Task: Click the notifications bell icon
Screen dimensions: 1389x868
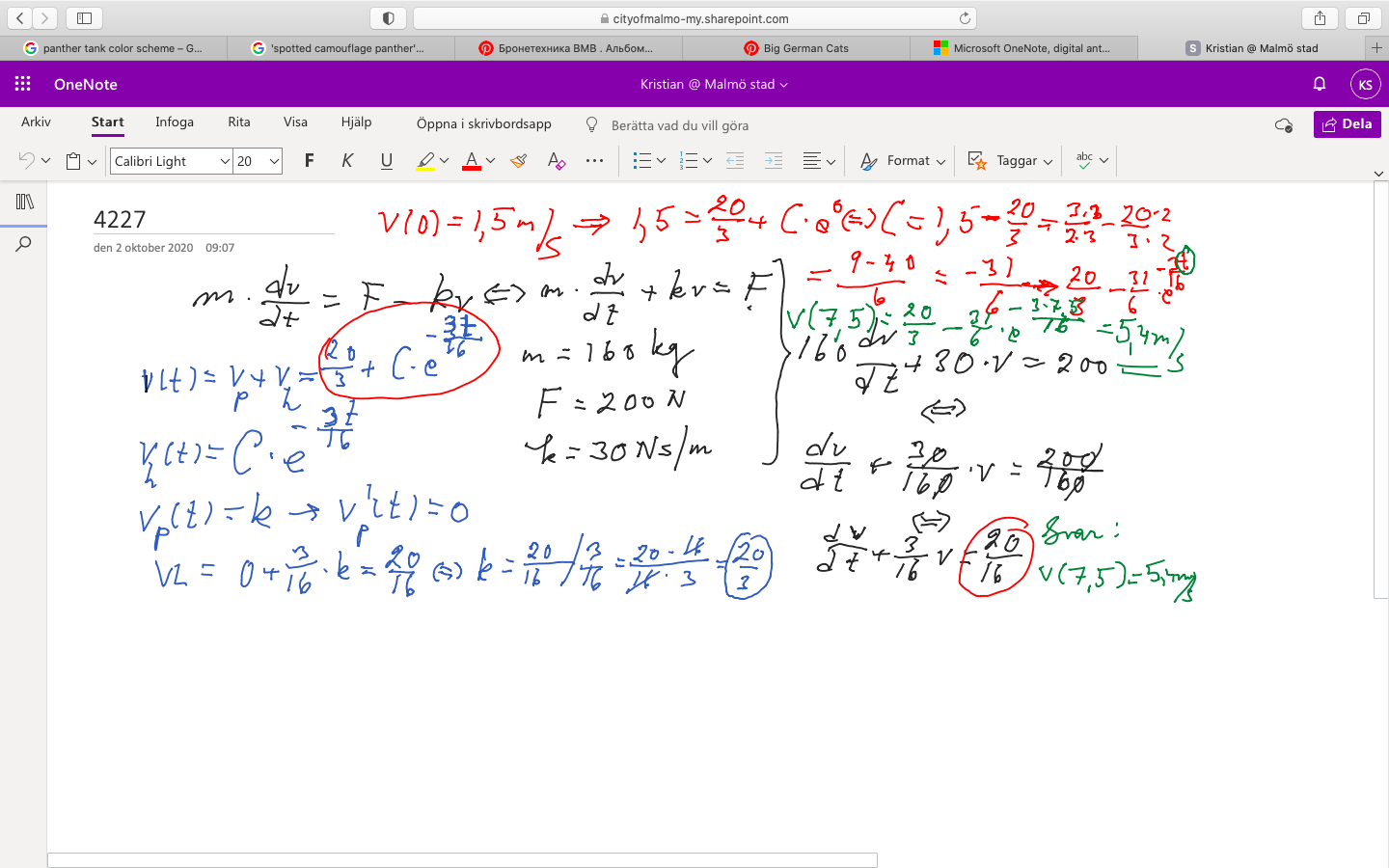Action: click(x=1320, y=84)
